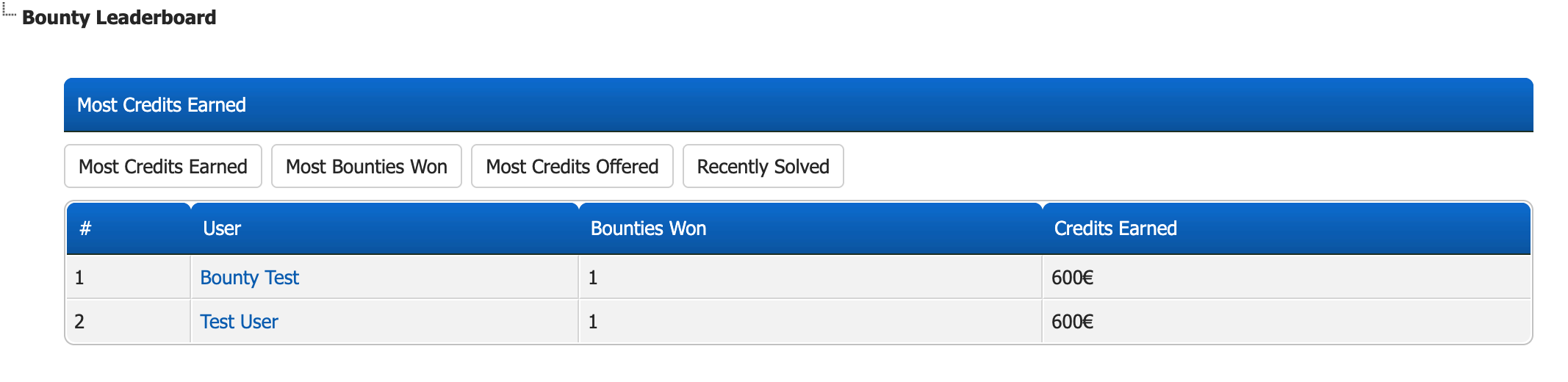
Task: Show the Recently Solved tab
Action: coord(763,166)
